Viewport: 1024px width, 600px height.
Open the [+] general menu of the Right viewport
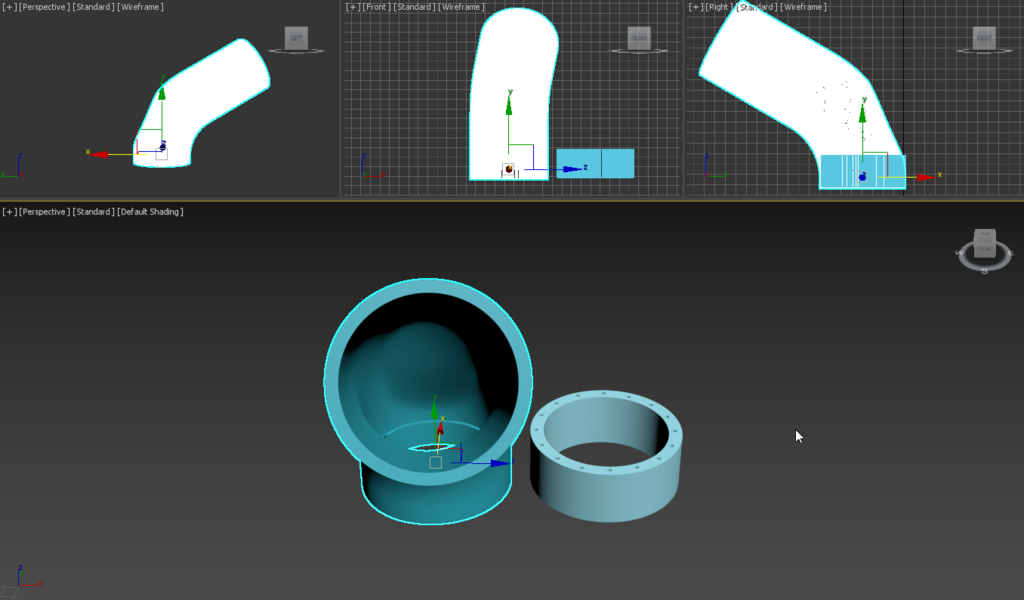pyautogui.click(x=696, y=7)
